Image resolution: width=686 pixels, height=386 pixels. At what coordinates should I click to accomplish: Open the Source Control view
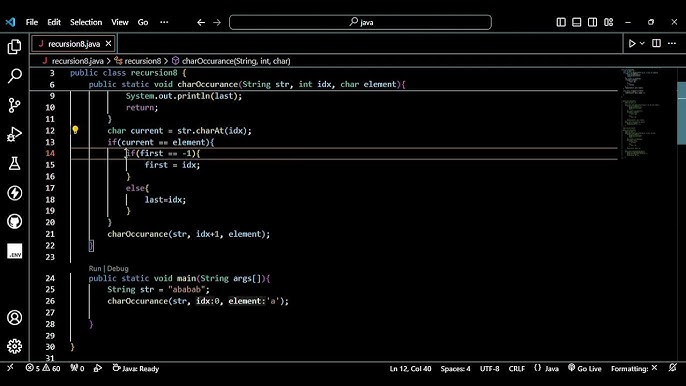click(14, 105)
